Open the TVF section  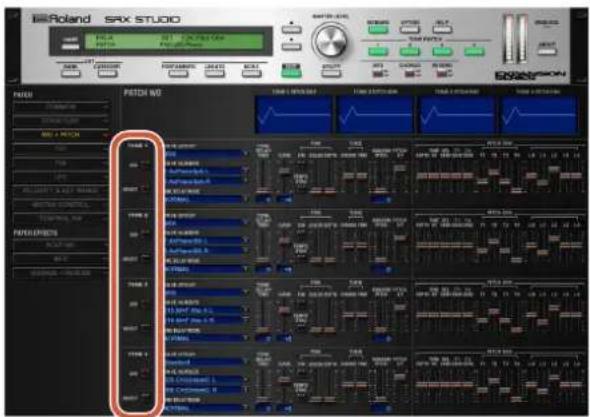coord(61,149)
